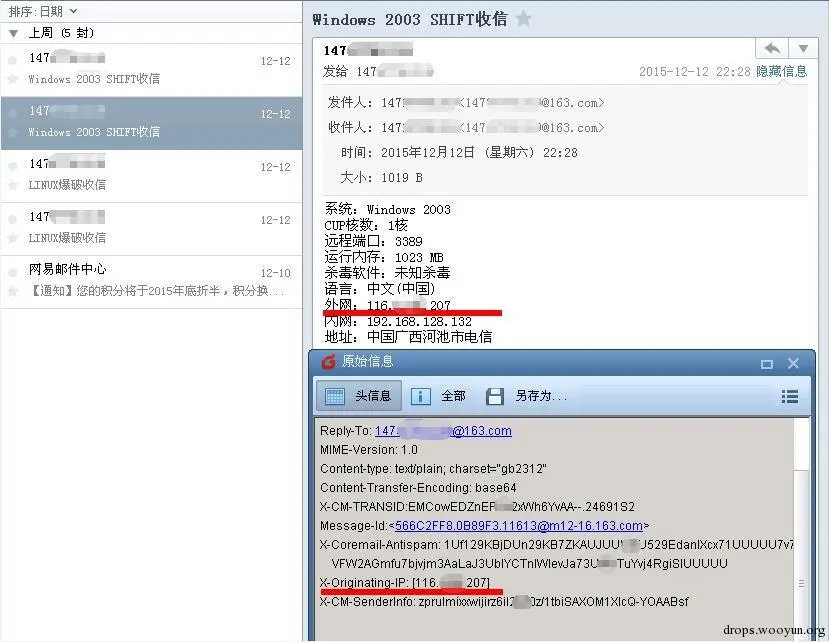Image resolution: width=829 pixels, height=642 pixels.
Task: Open the top Windows 2003 SHIFT收信 email
Action: click(x=151, y=70)
